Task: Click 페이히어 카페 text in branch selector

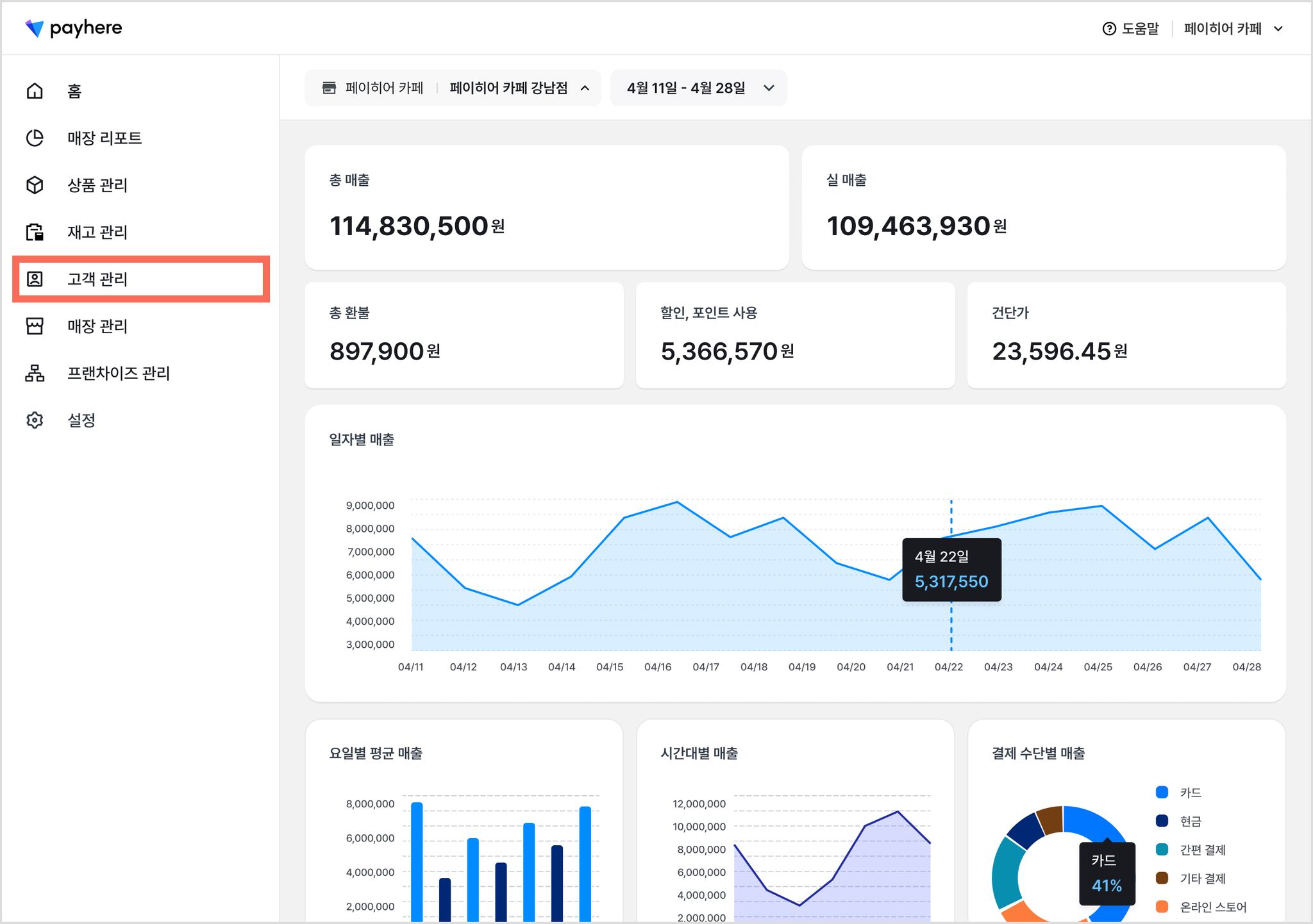Action: [384, 88]
